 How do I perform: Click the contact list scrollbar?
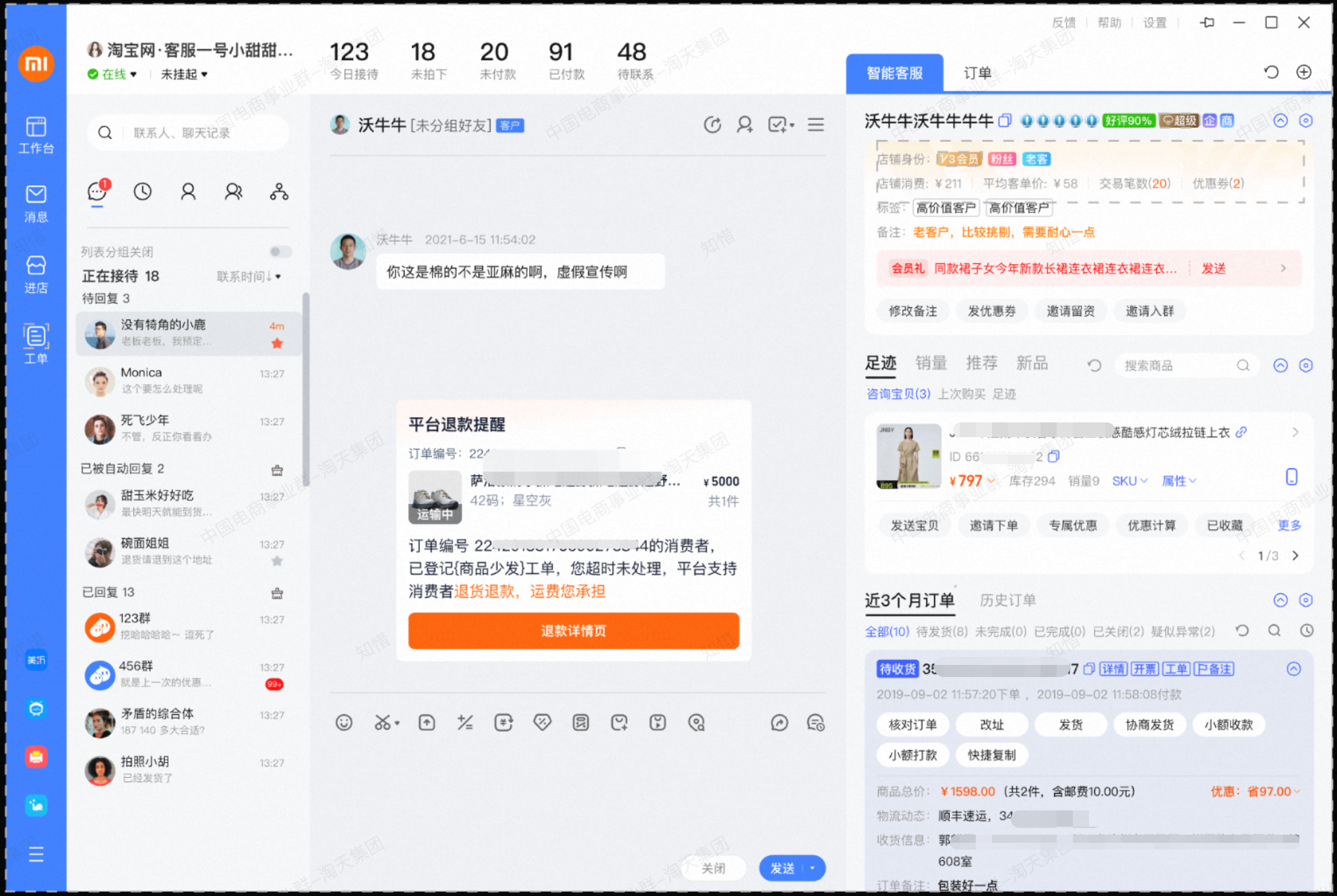305,389
